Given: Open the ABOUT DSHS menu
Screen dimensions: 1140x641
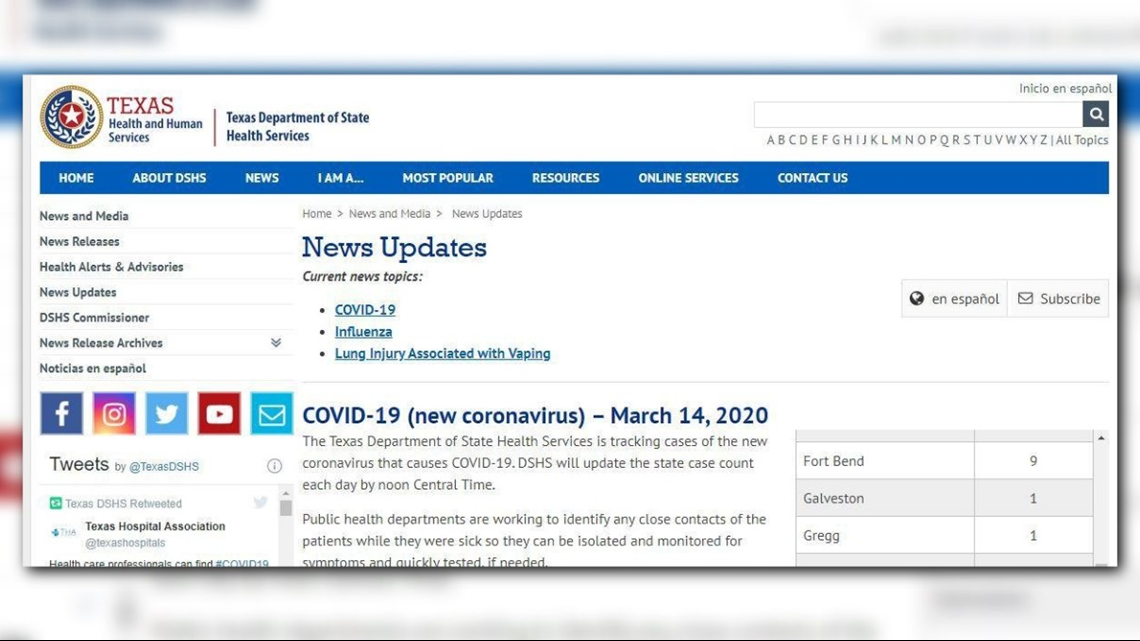Looking at the screenshot, I should tap(169, 178).
